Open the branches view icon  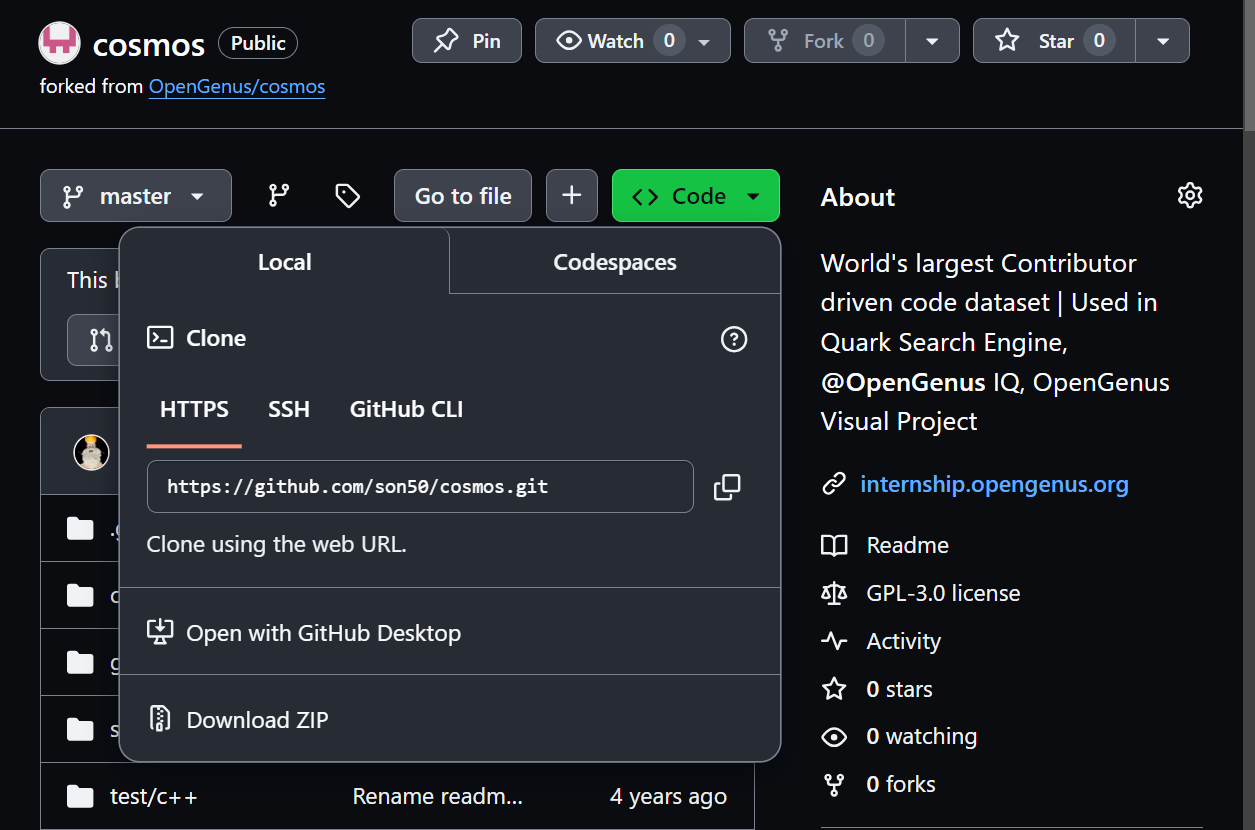click(x=279, y=196)
